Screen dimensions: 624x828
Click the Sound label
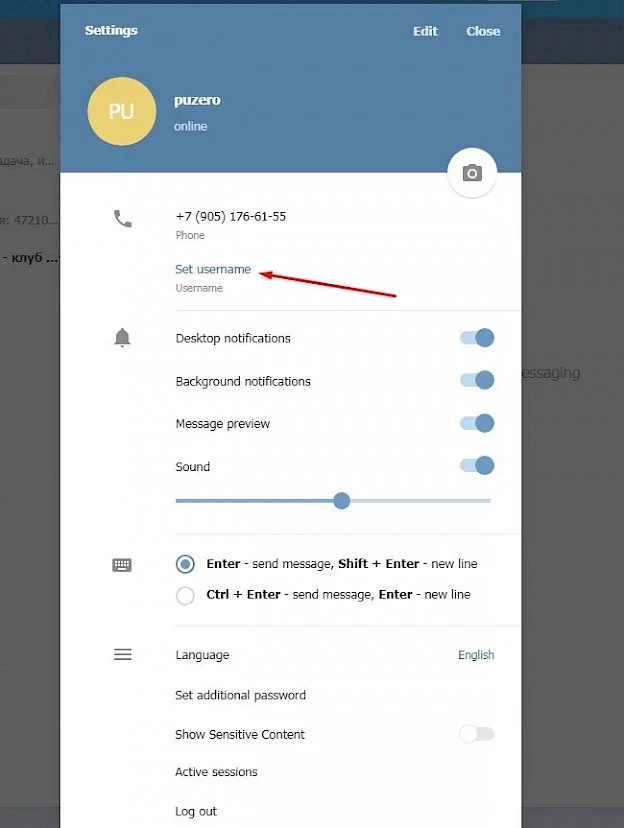click(x=193, y=467)
